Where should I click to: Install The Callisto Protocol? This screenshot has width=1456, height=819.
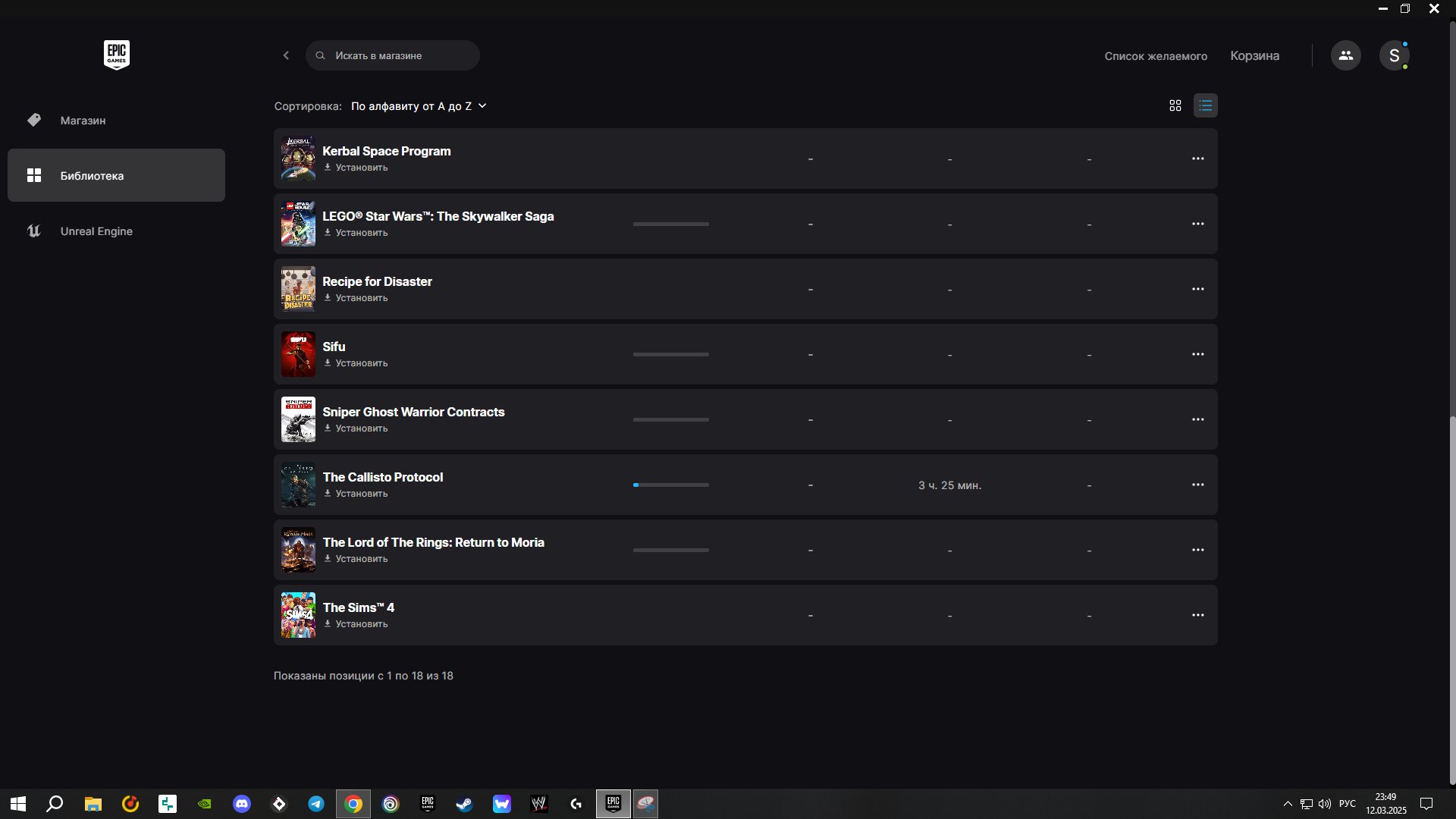[x=356, y=494]
